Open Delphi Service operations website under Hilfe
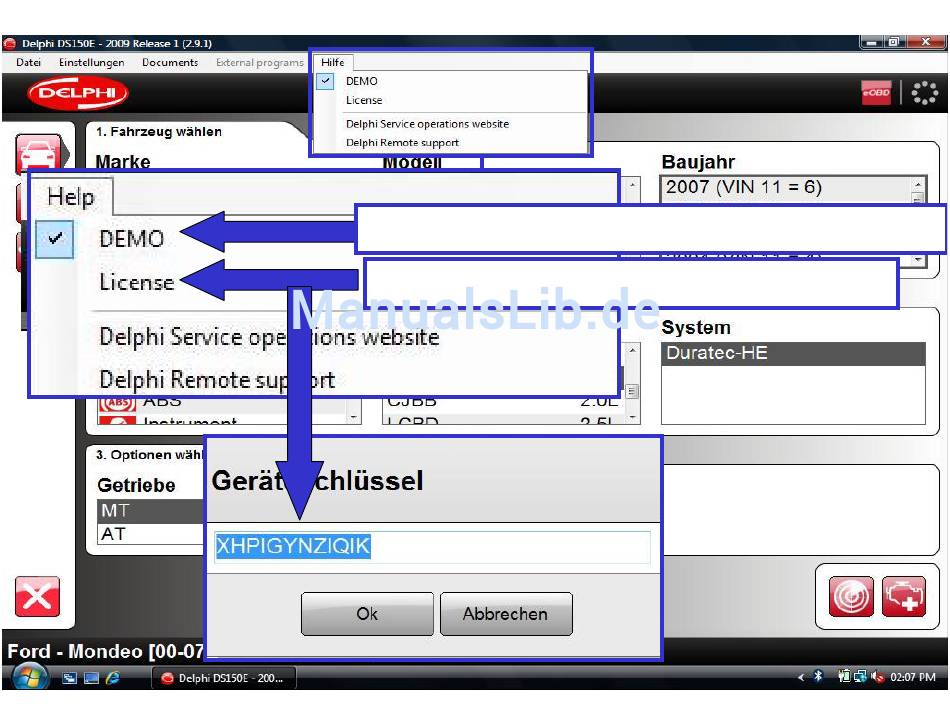 pyautogui.click(x=427, y=124)
